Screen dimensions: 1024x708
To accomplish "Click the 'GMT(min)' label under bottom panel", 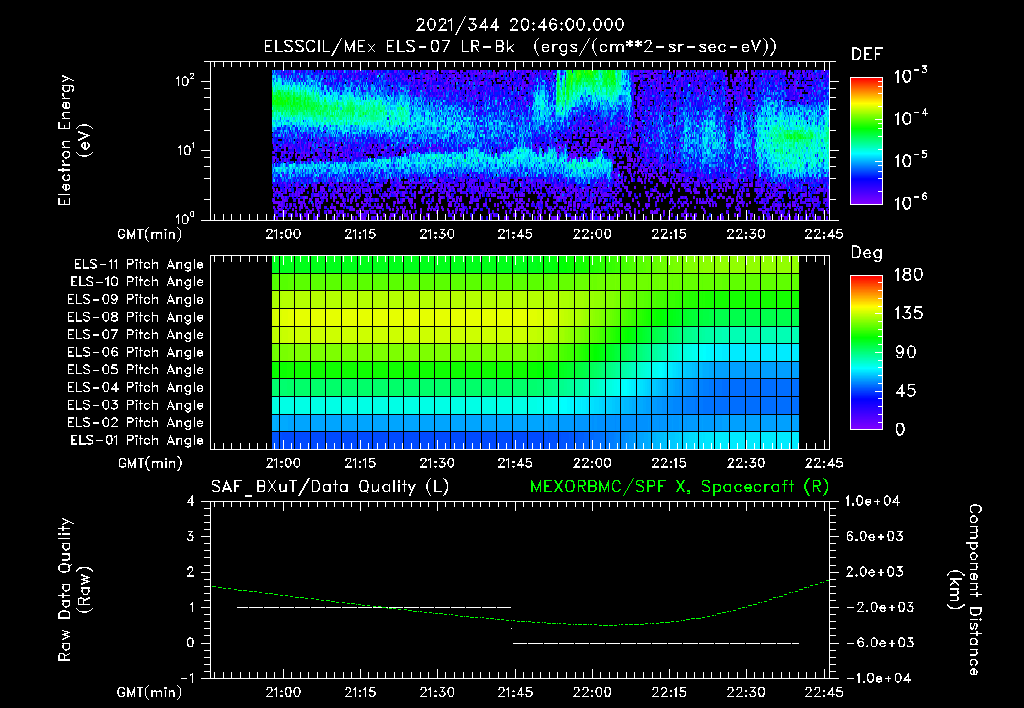I will (150, 692).
